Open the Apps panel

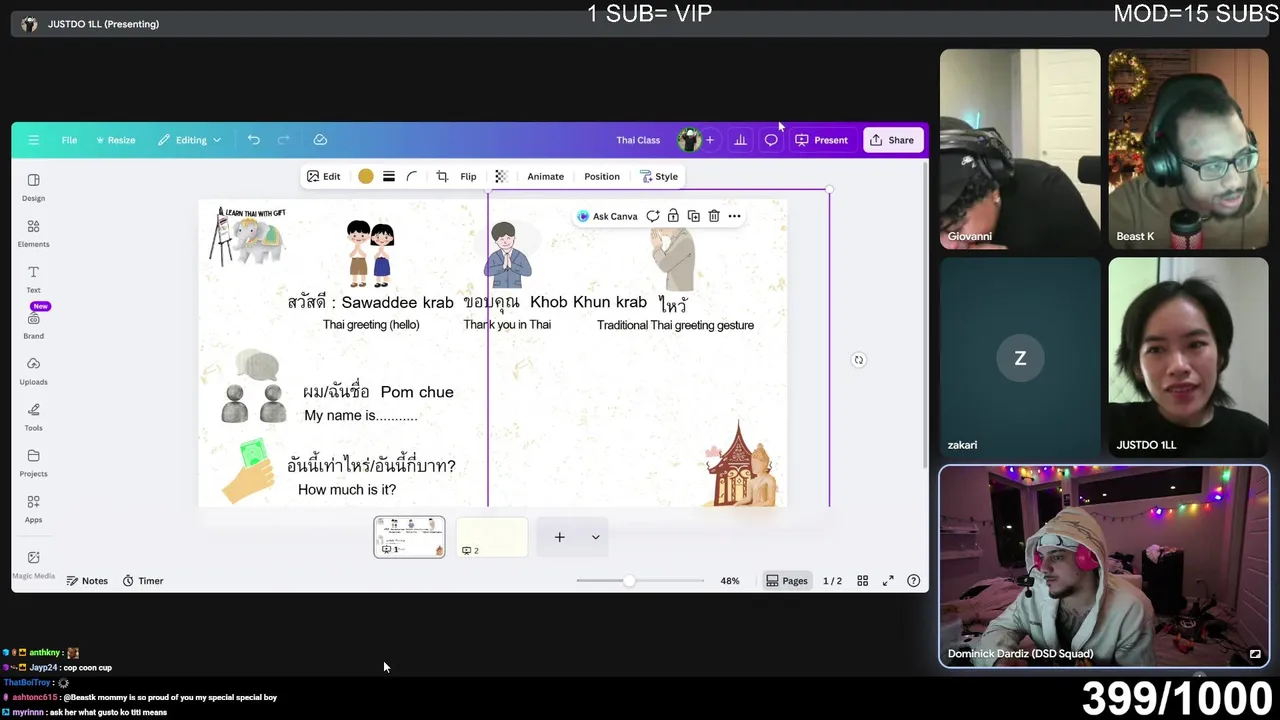[33, 509]
